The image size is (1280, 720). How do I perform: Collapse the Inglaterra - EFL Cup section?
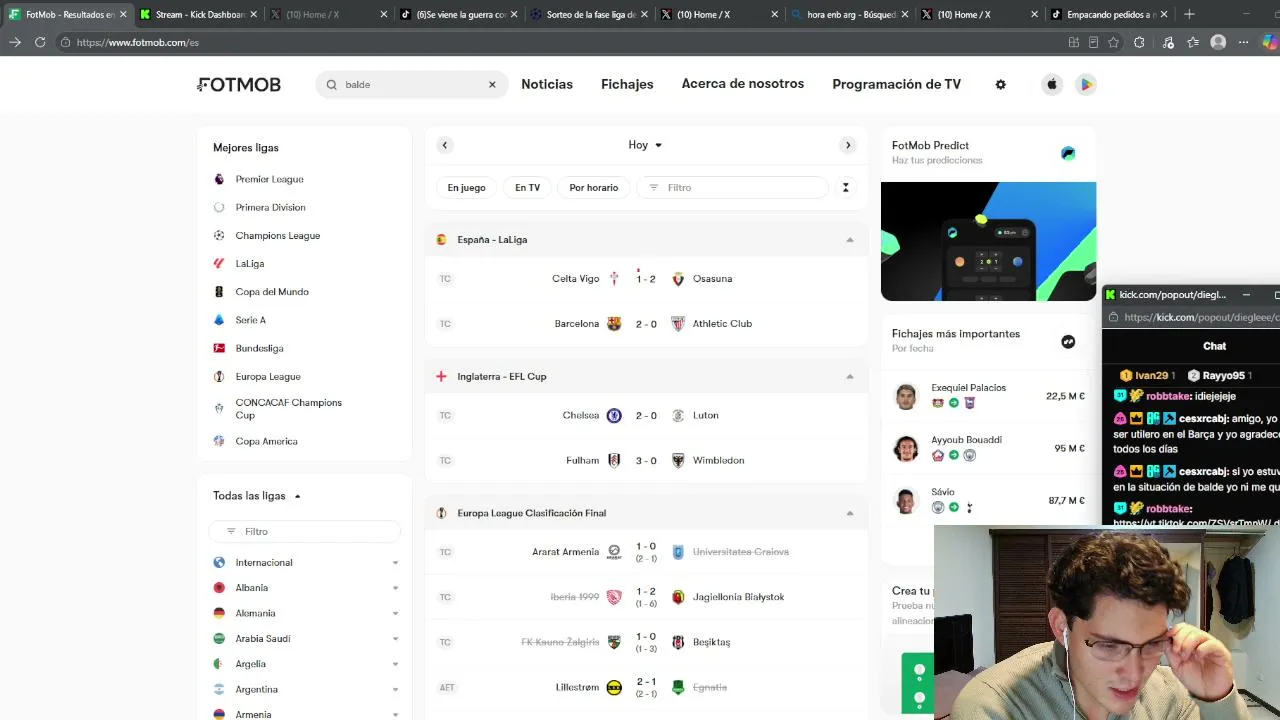(x=850, y=377)
